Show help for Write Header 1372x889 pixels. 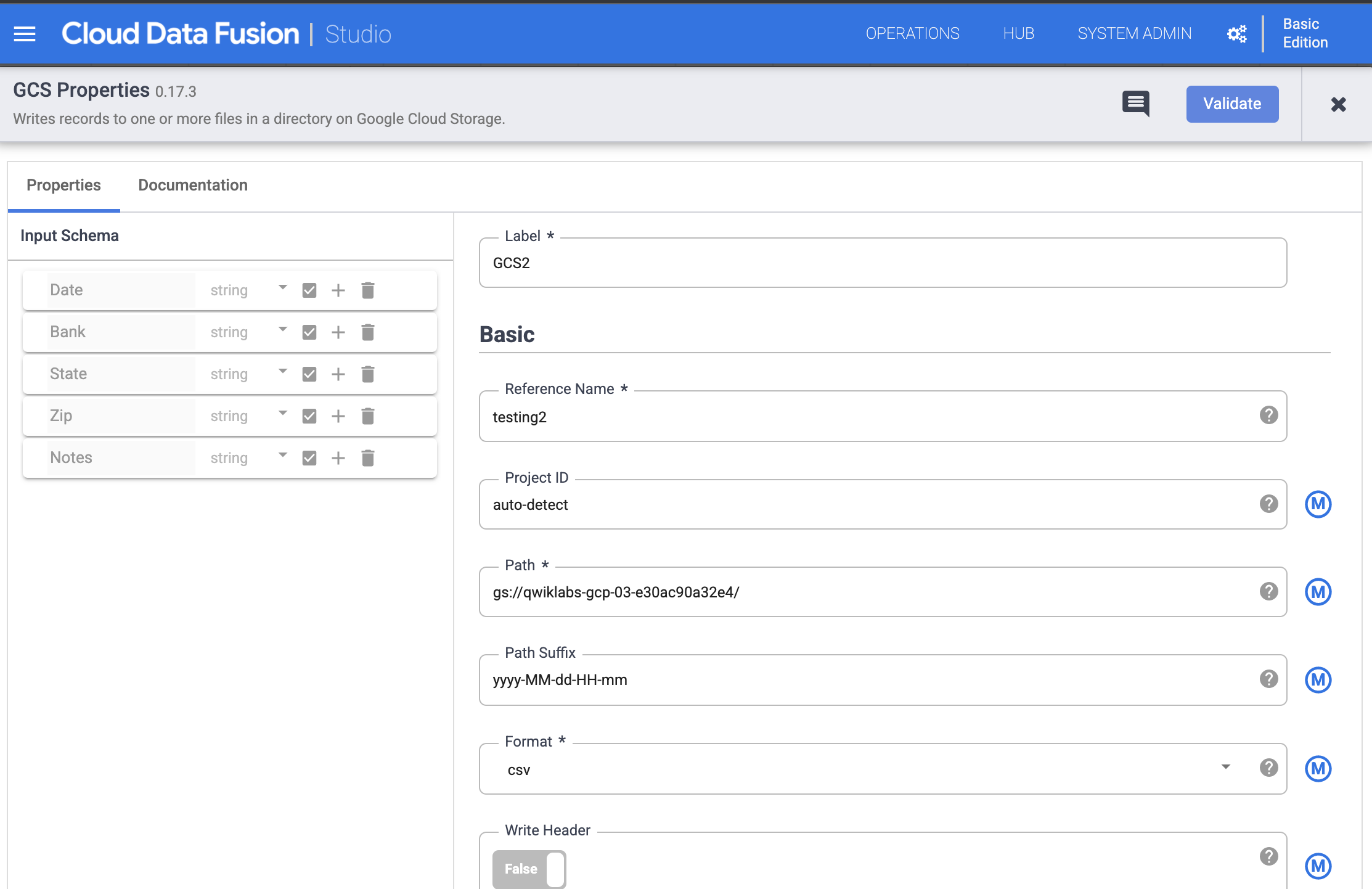coord(1268,856)
